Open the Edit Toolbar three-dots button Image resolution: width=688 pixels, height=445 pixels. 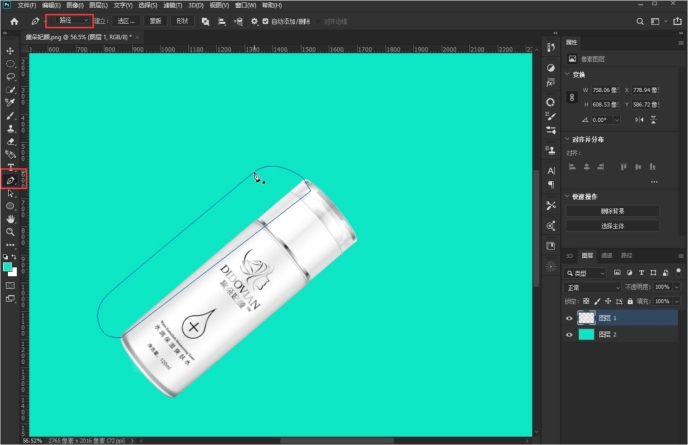(10, 245)
